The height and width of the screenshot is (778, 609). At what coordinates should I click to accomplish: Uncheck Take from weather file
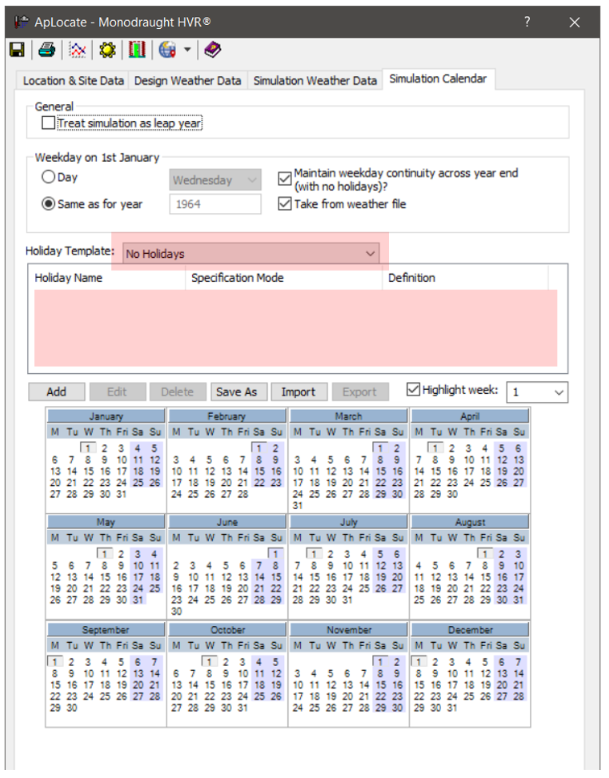tap(285, 203)
